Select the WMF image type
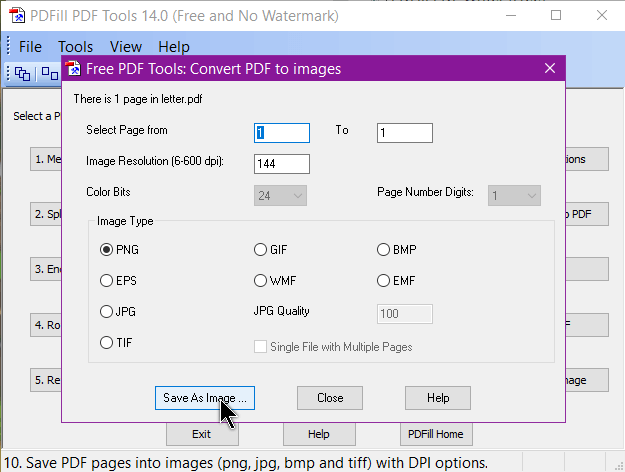 (275, 281)
